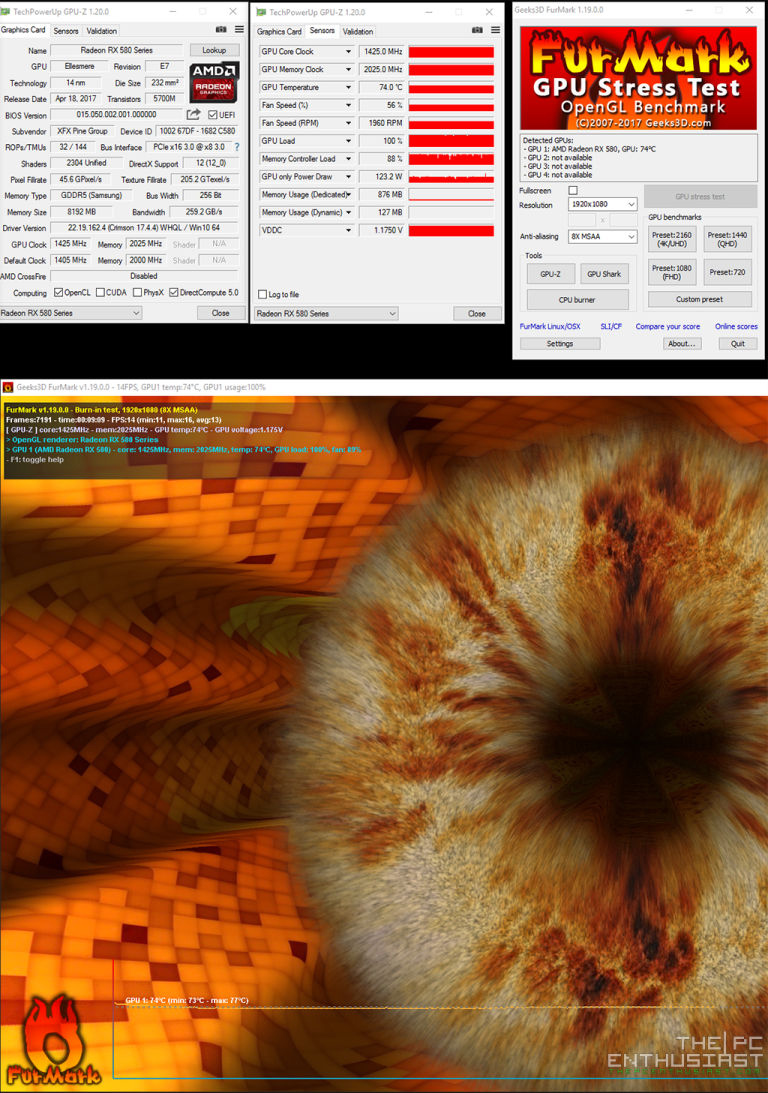Toggle the CUDA checkbox

coord(100,293)
